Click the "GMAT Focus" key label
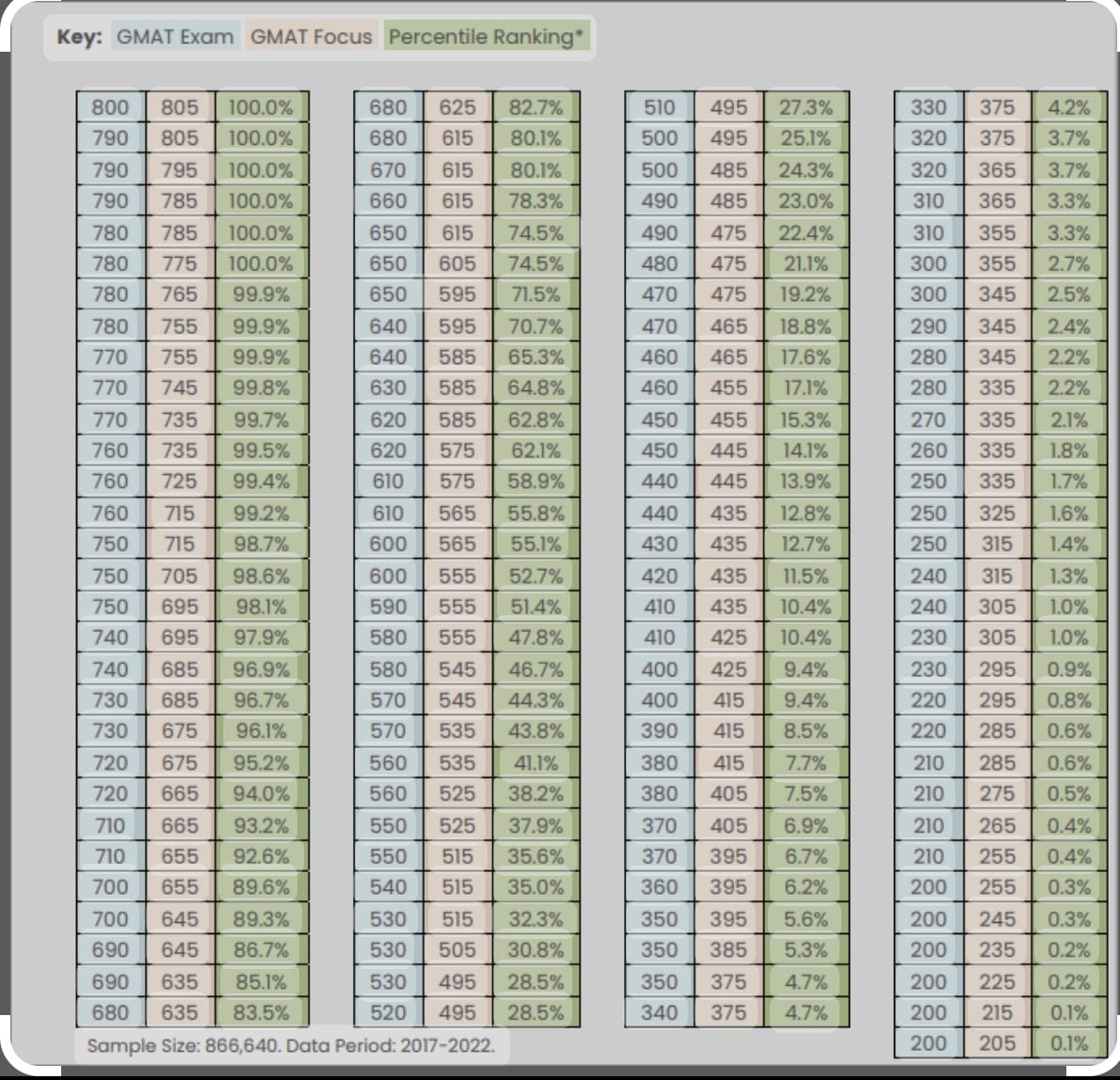 coord(312,37)
